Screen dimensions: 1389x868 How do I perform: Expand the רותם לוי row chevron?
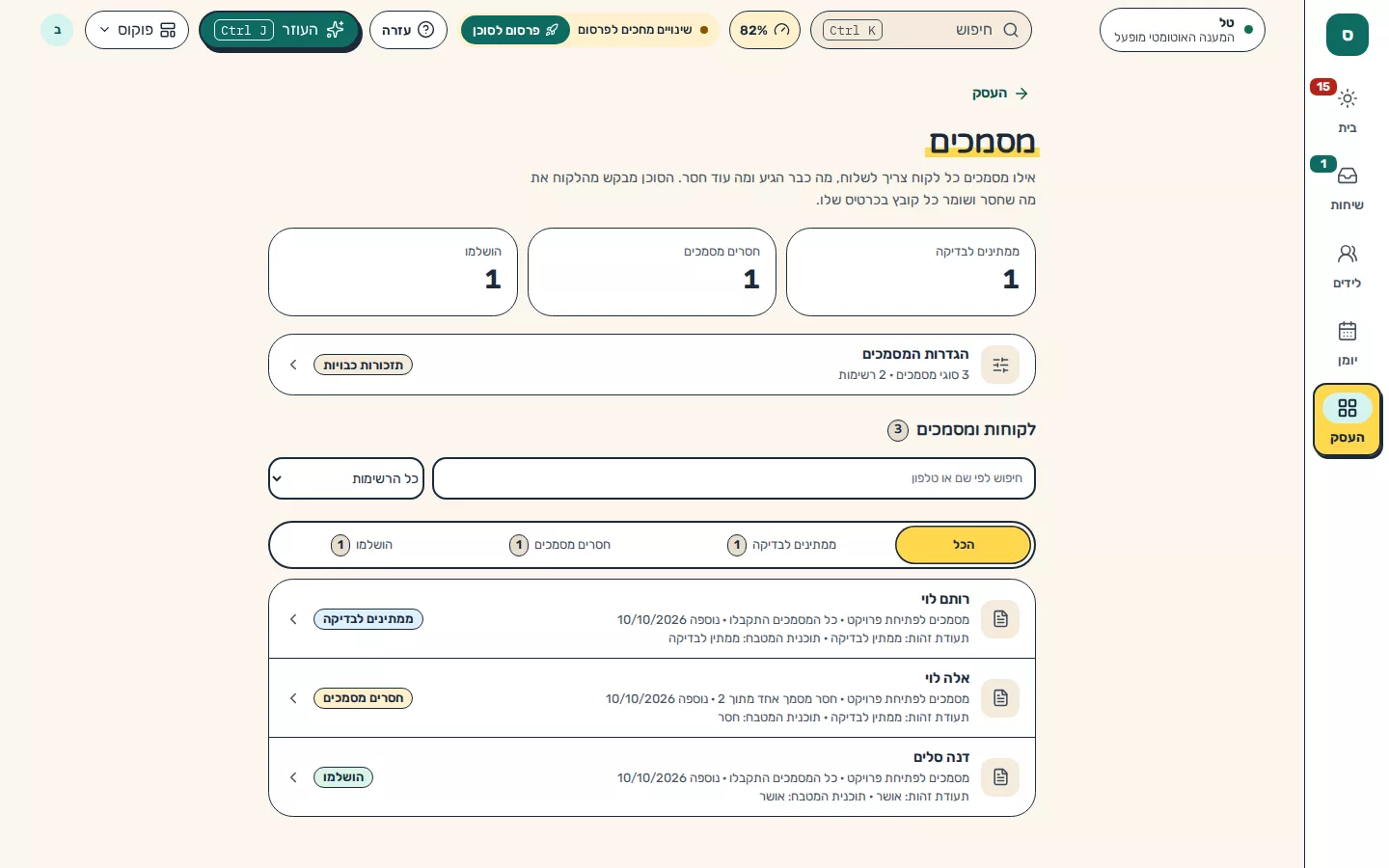pyautogui.click(x=293, y=619)
